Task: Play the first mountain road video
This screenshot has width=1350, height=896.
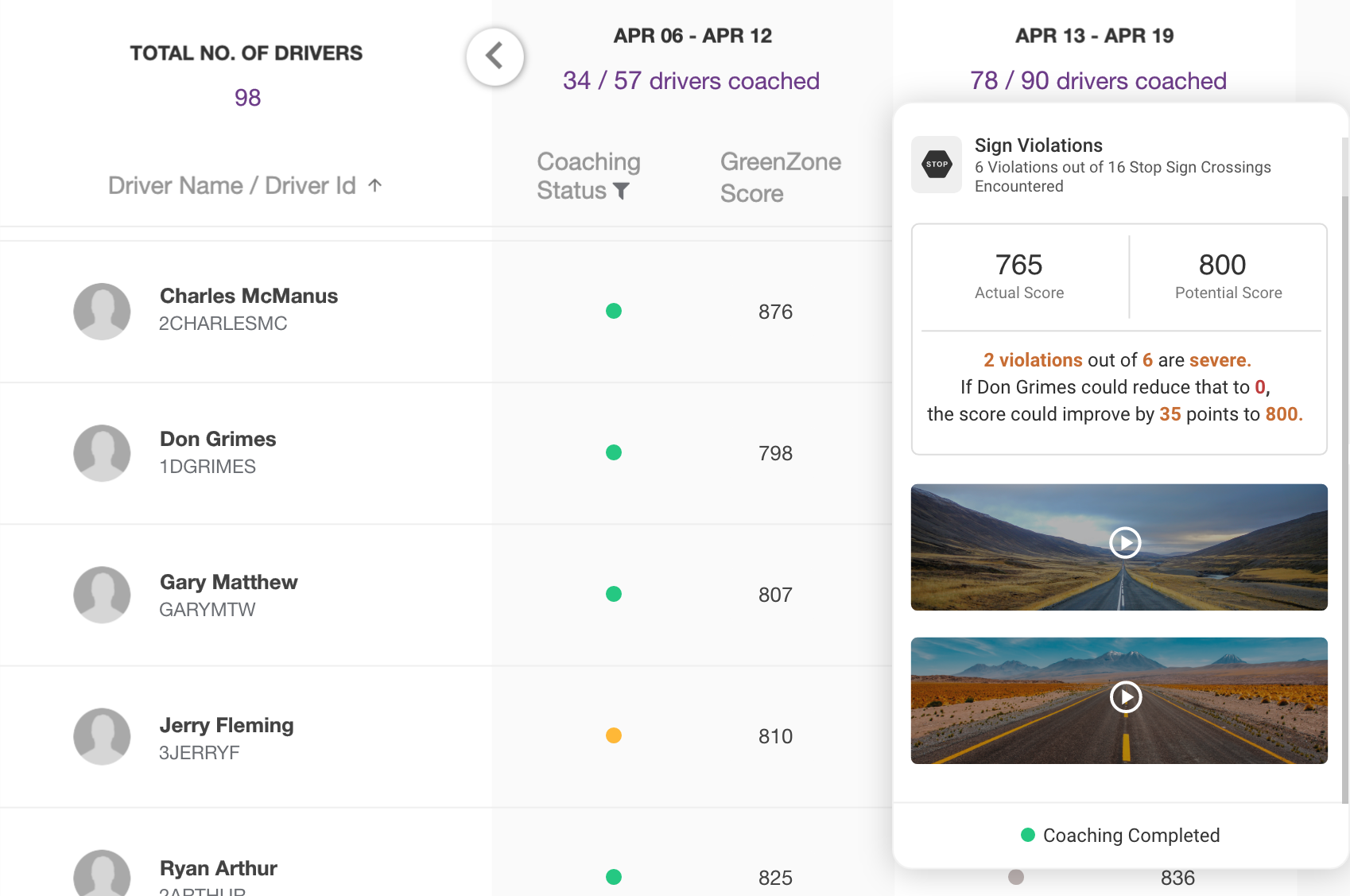Action: (1125, 543)
